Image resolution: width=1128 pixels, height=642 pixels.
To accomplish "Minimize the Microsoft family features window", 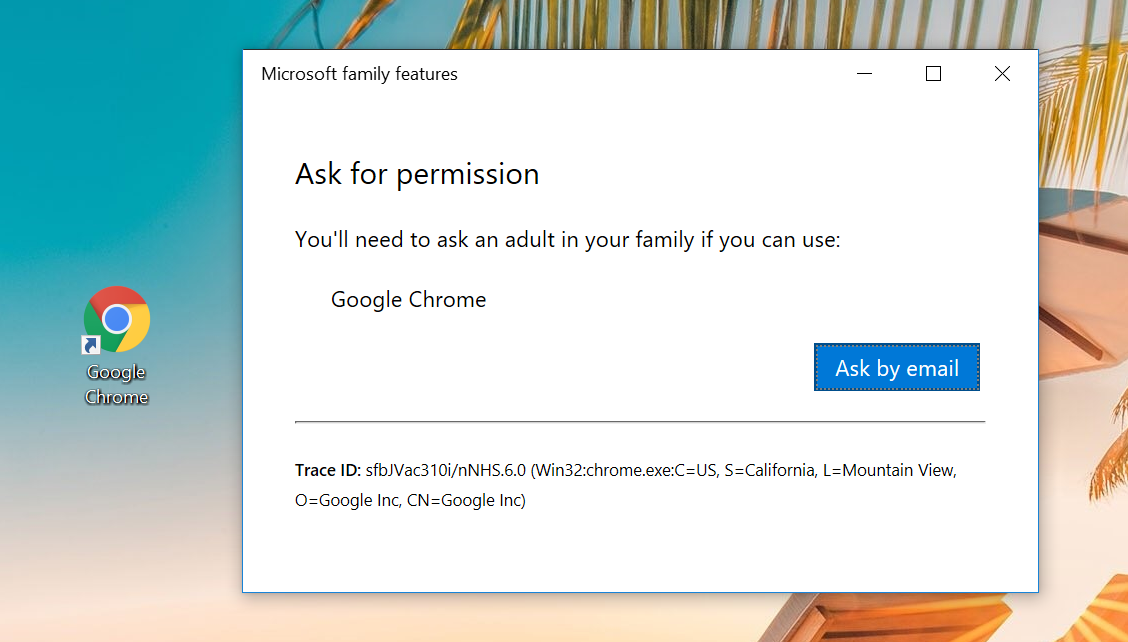I will [865, 73].
